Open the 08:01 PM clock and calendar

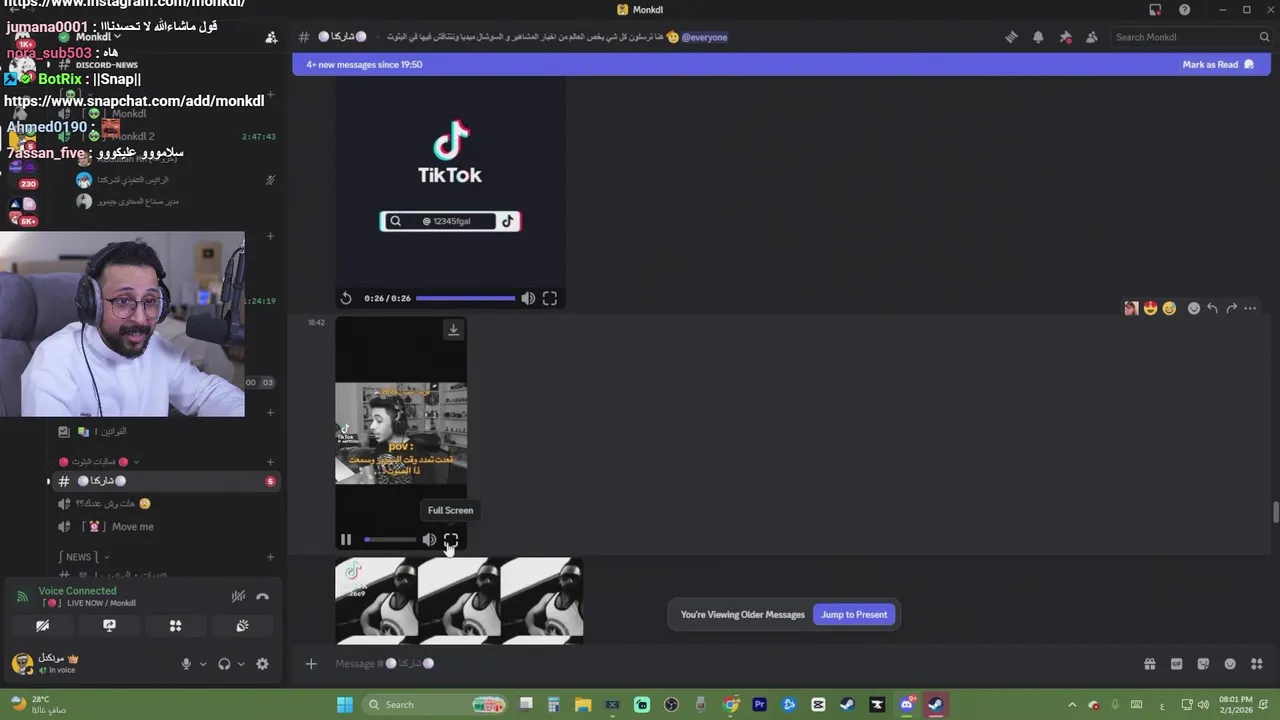tap(1236, 705)
